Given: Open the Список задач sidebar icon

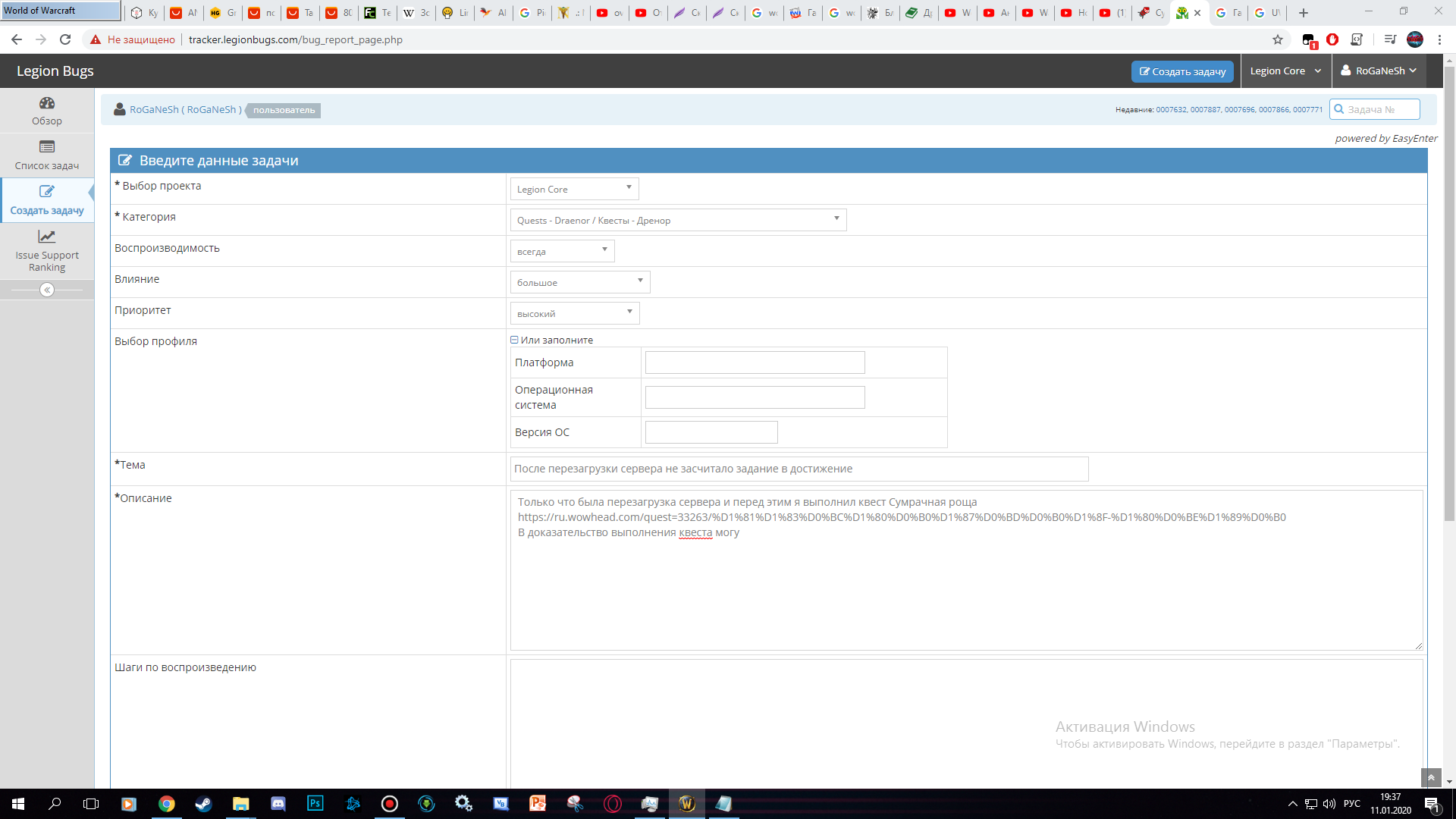Looking at the screenshot, I should click(47, 147).
